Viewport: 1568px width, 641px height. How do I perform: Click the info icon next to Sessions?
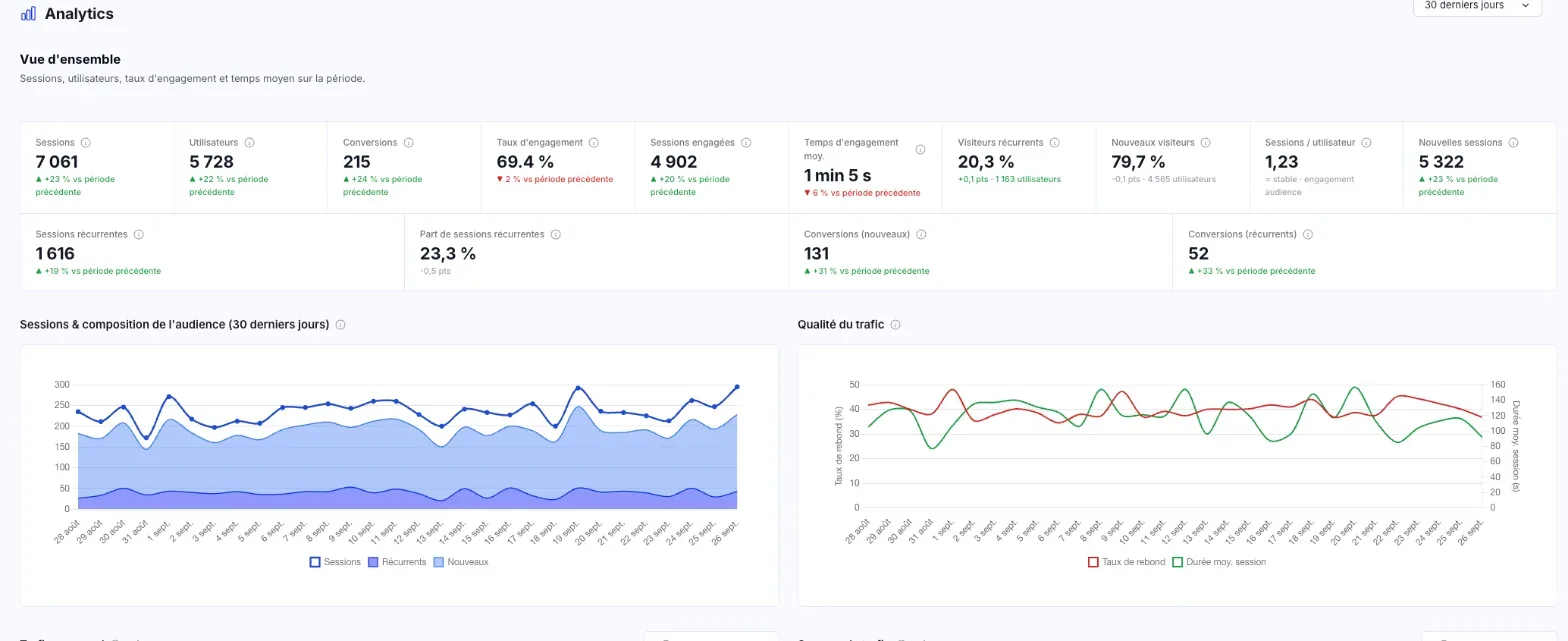[86, 143]
